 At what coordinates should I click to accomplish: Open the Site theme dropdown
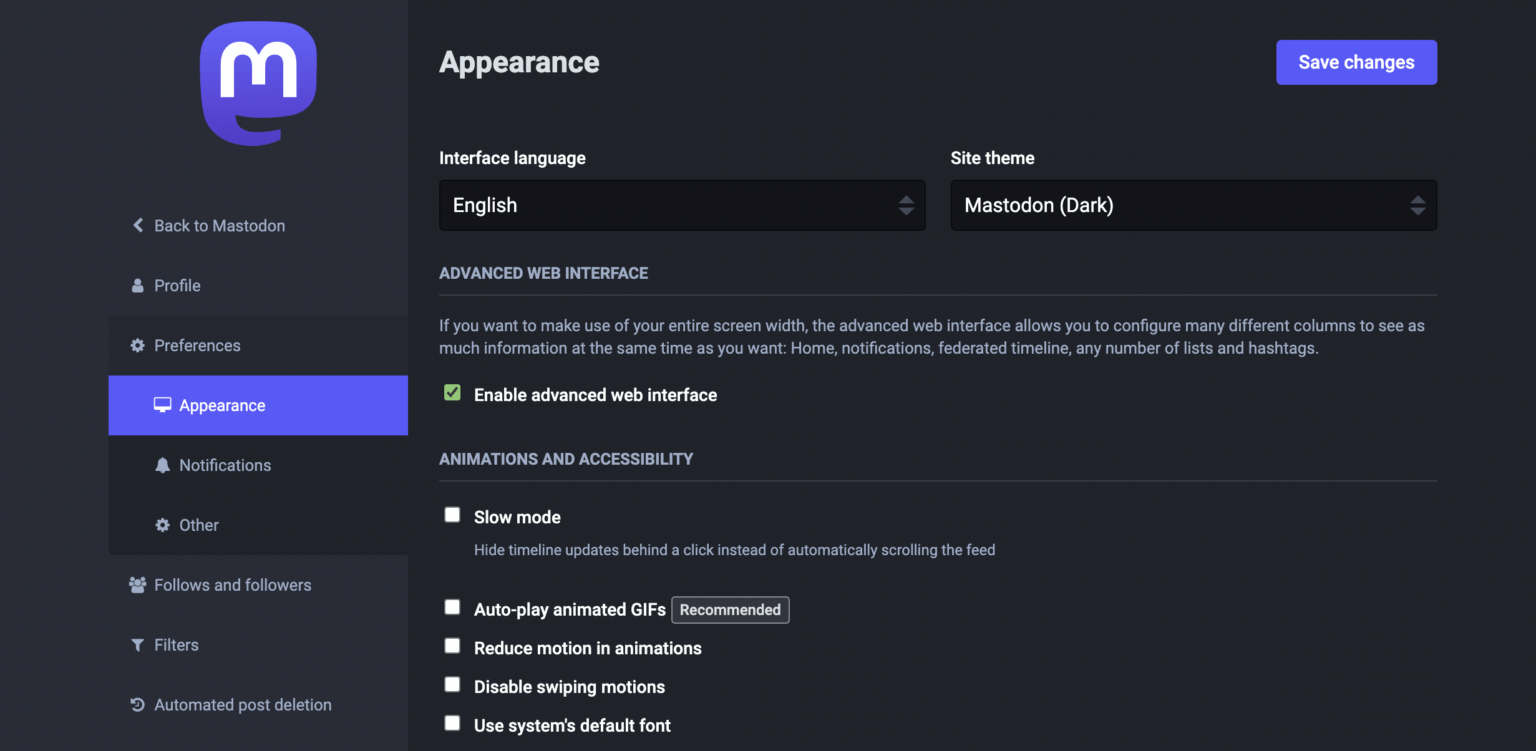(x=1193, y=205)
